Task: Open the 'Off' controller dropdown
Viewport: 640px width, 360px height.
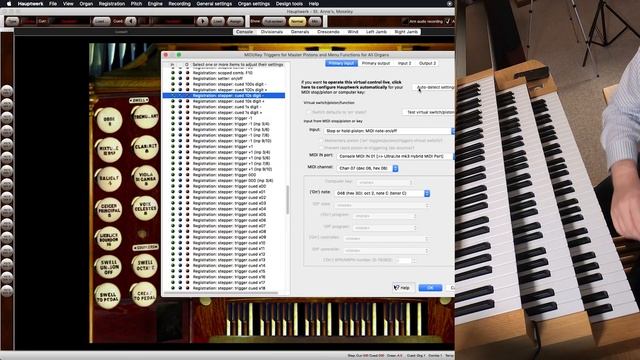Action: (386, 251)
